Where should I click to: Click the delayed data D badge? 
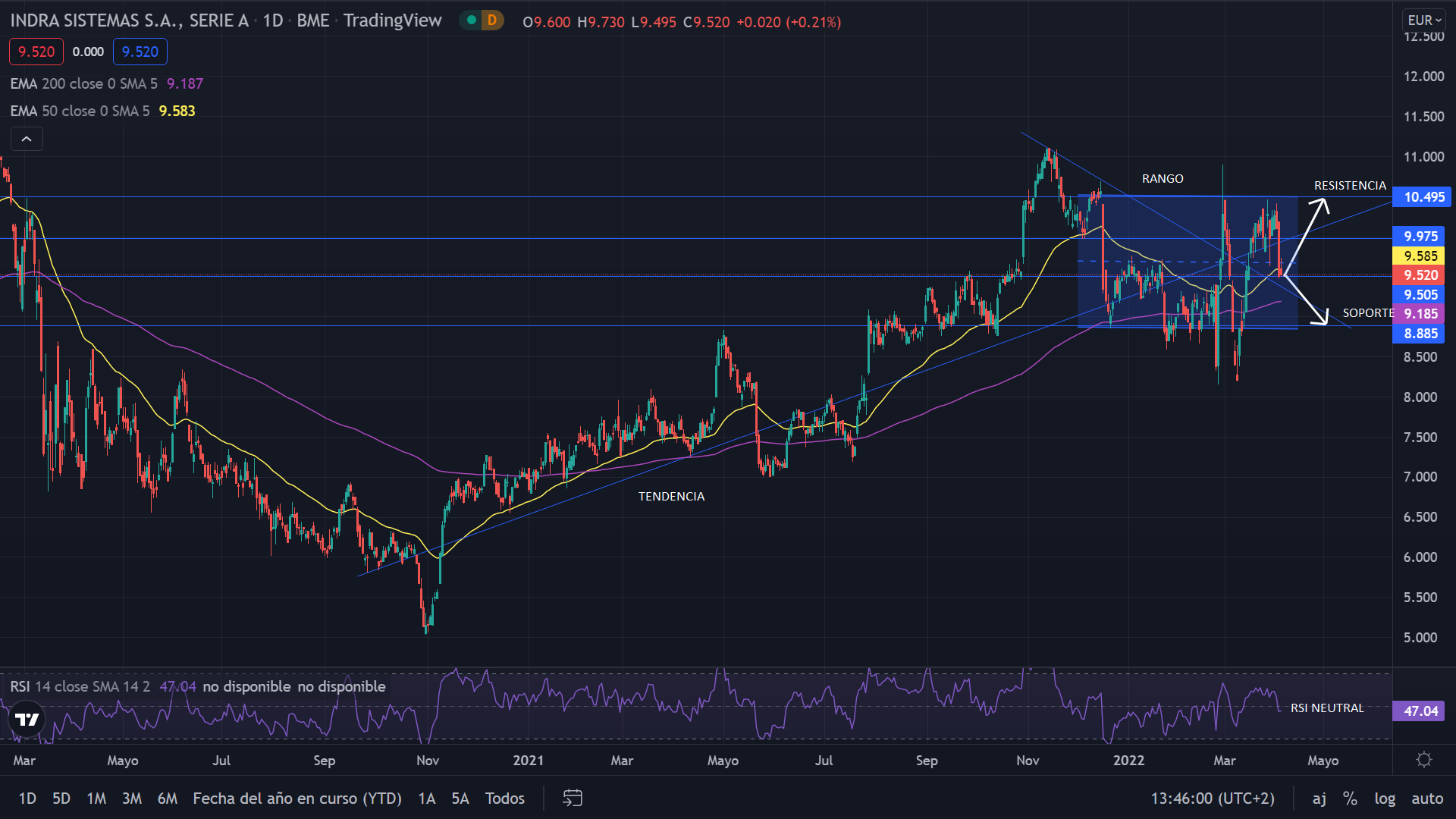pyautogui.click(x=492, y=20)
